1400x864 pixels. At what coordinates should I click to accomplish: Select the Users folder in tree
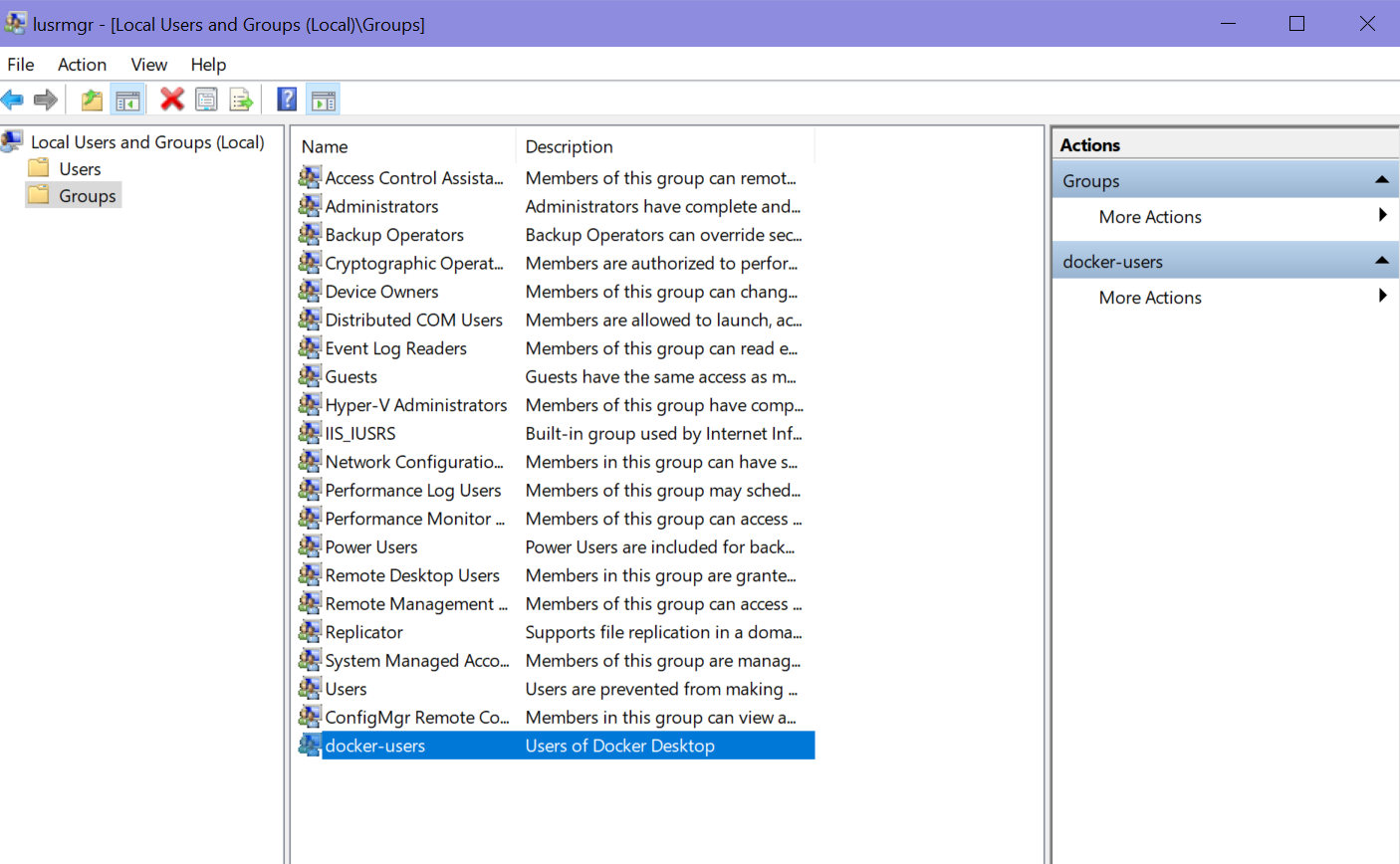(80, 169)
